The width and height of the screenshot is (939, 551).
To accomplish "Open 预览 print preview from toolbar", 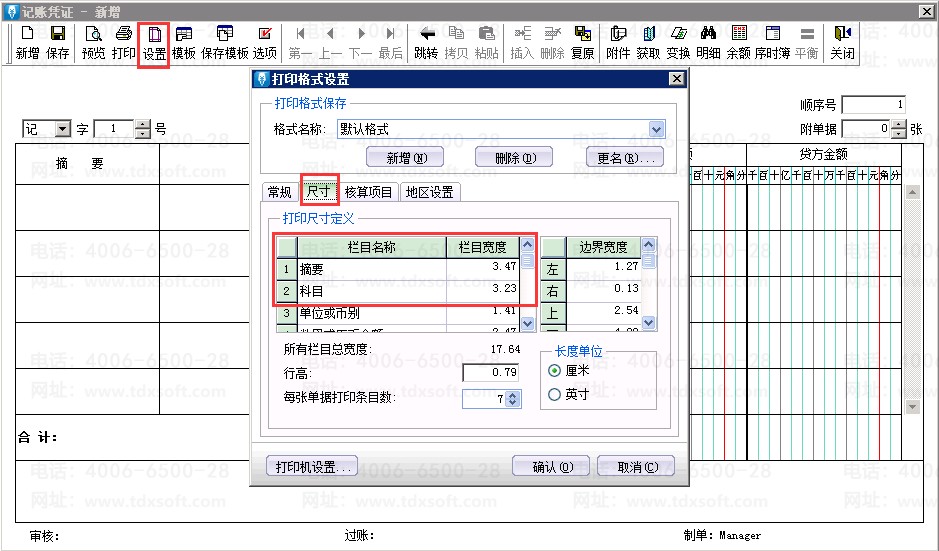I will (x=93, y=43).
